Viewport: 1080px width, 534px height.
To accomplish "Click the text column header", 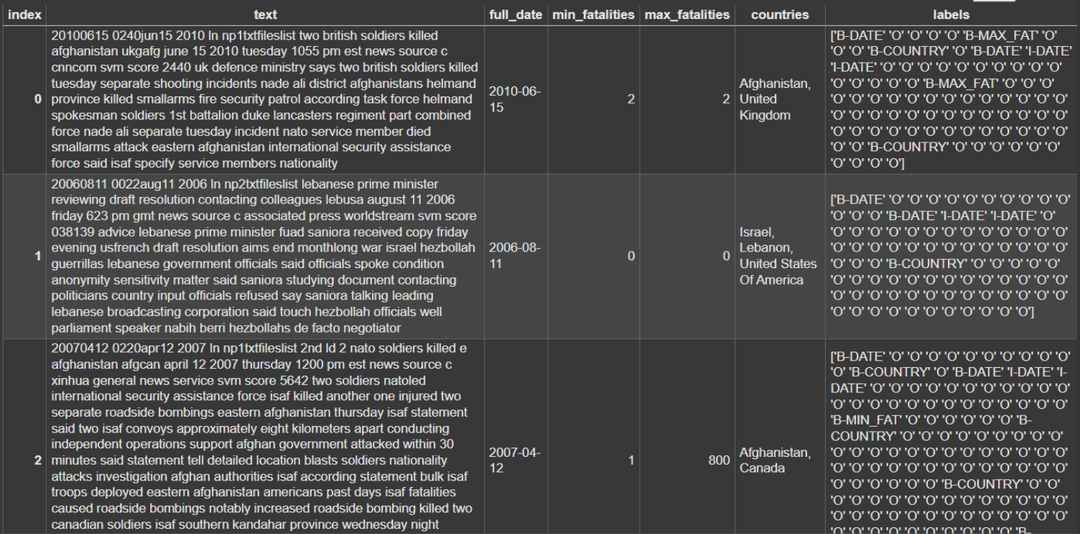I will 265,14.
